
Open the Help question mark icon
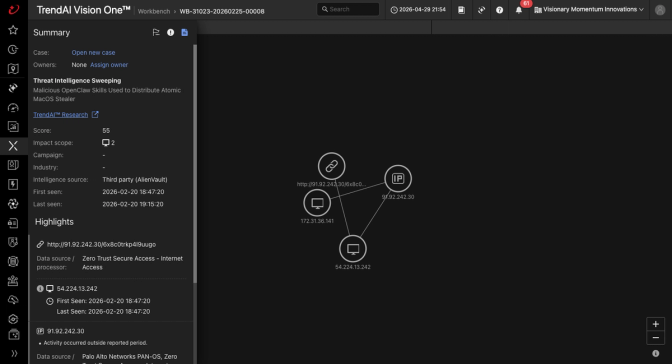tap(499, 9)
